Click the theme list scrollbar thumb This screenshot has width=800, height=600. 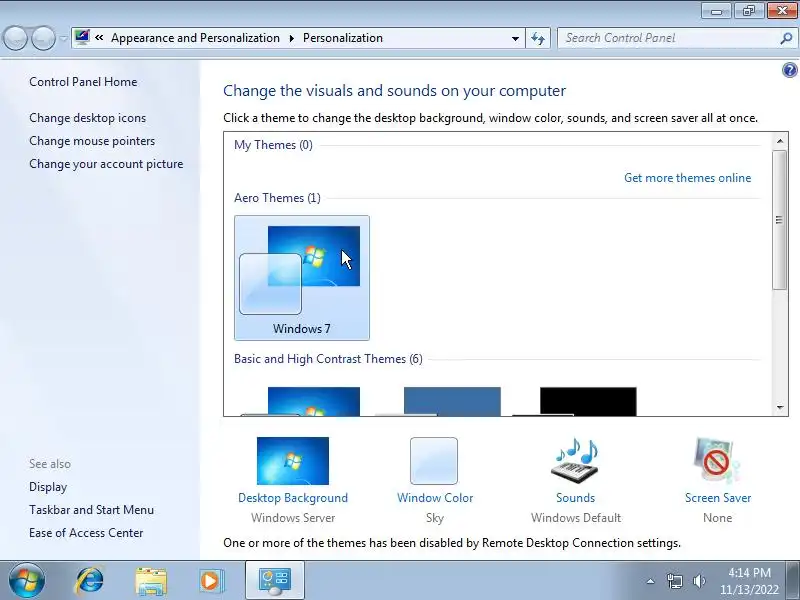pyautogui.click(x=779, y=220)
